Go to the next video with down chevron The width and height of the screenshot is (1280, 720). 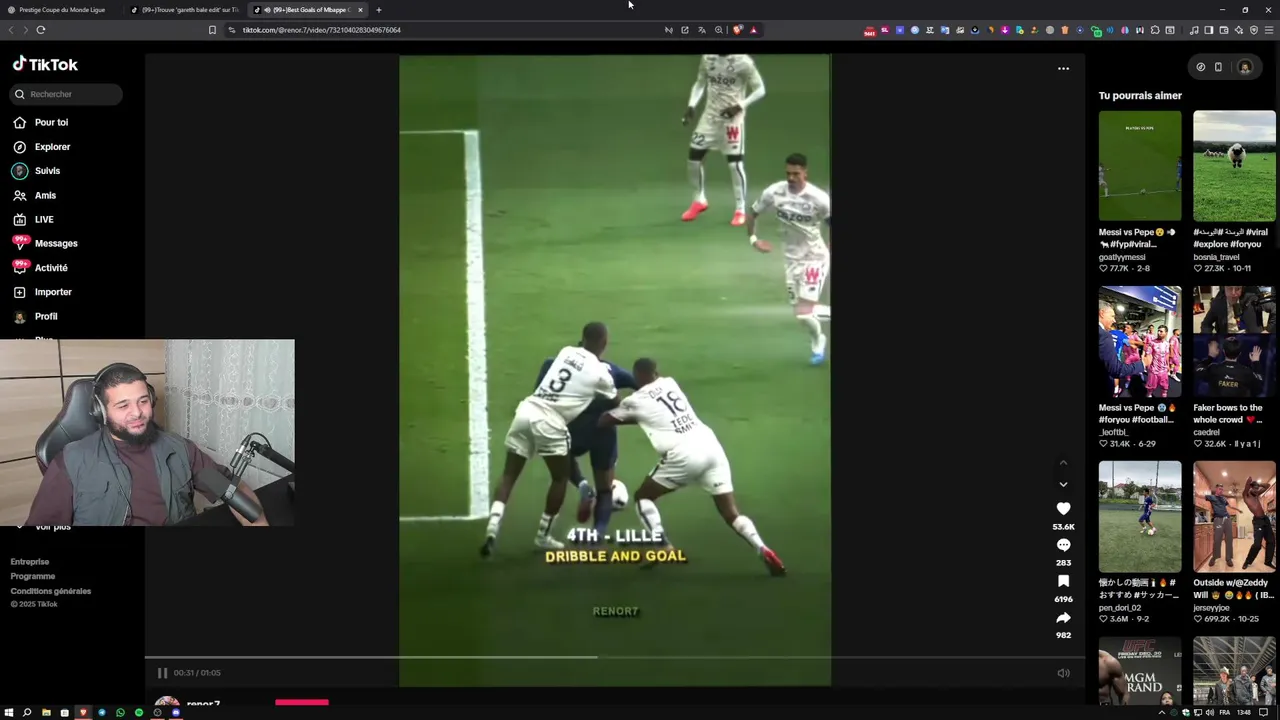1063,484
